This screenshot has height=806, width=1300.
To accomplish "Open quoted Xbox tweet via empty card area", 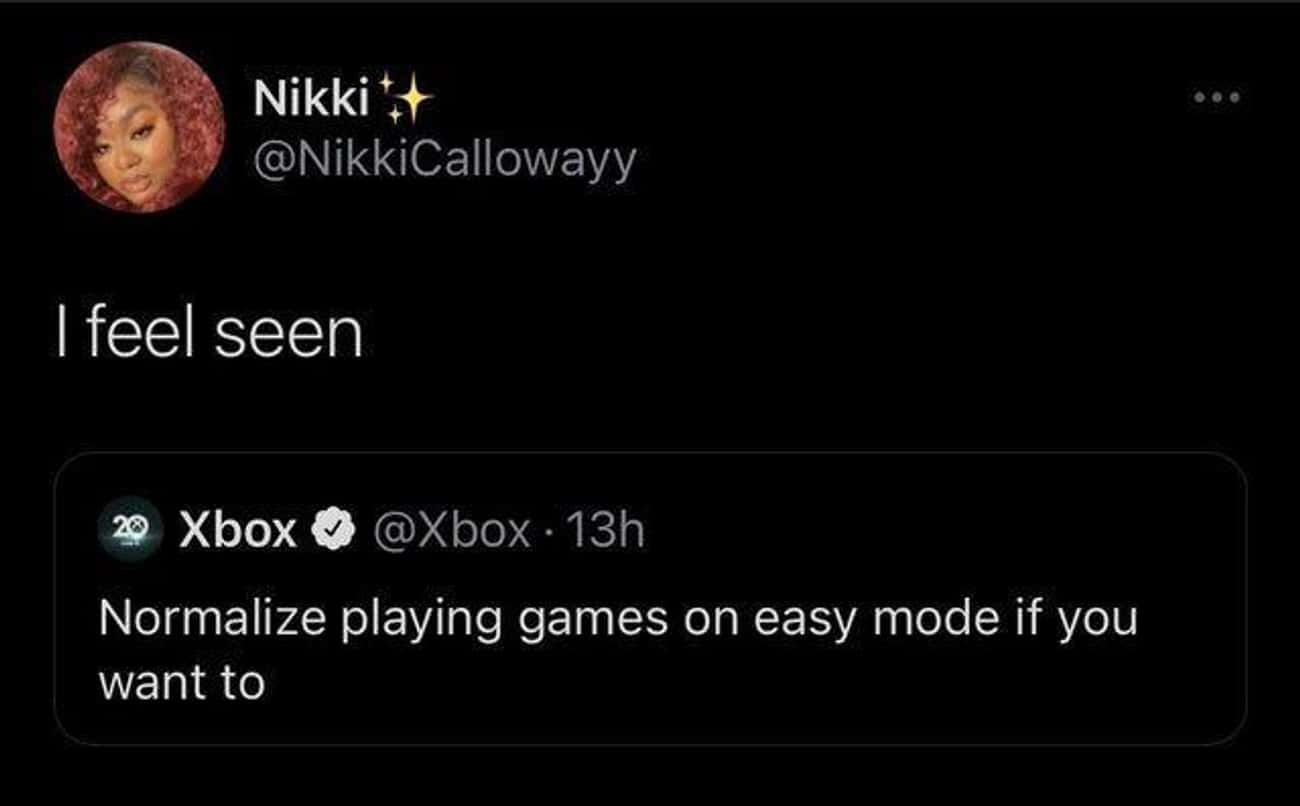I will [800, 690].
